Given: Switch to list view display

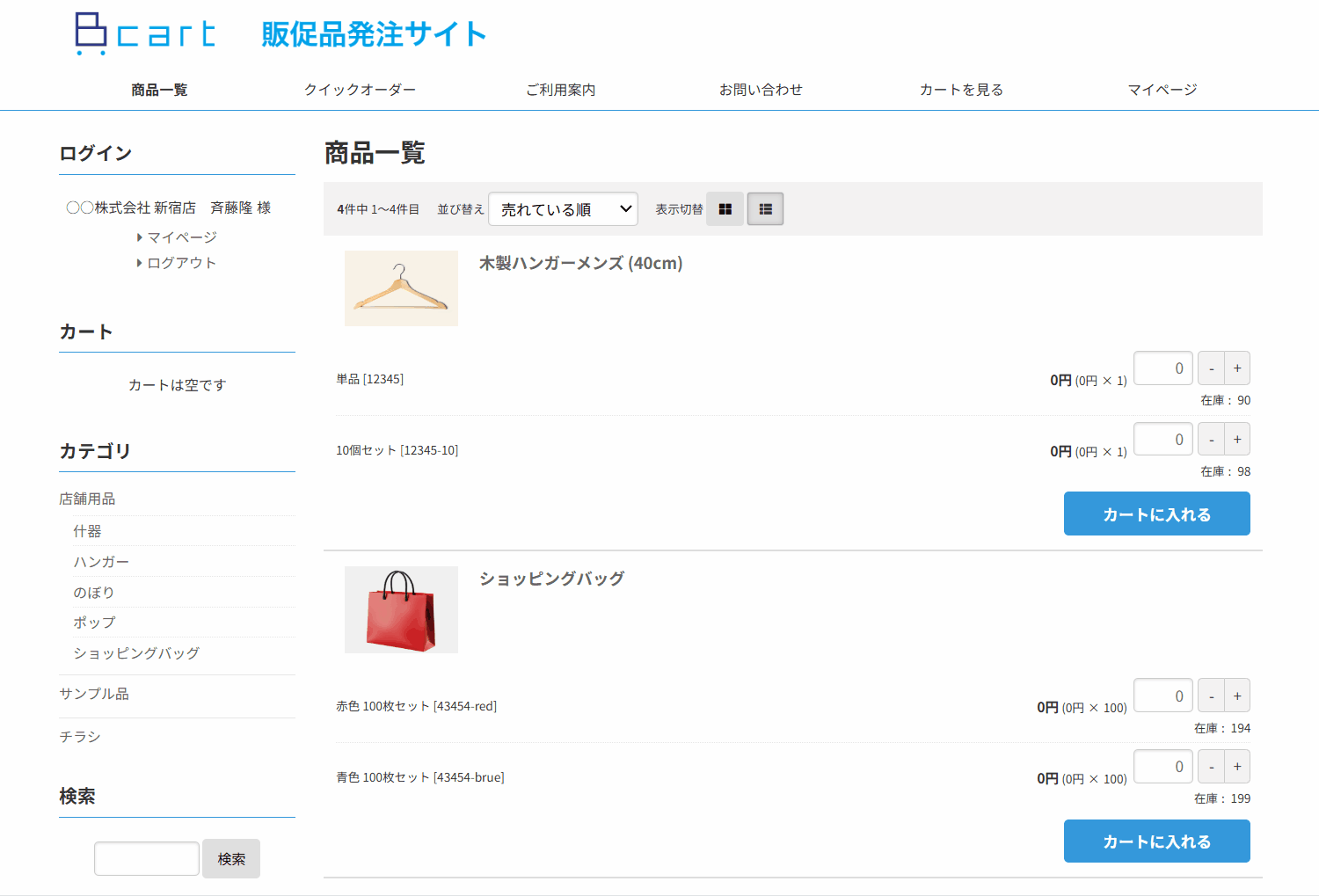Looking at the screenshot, I should click(766, 209).
